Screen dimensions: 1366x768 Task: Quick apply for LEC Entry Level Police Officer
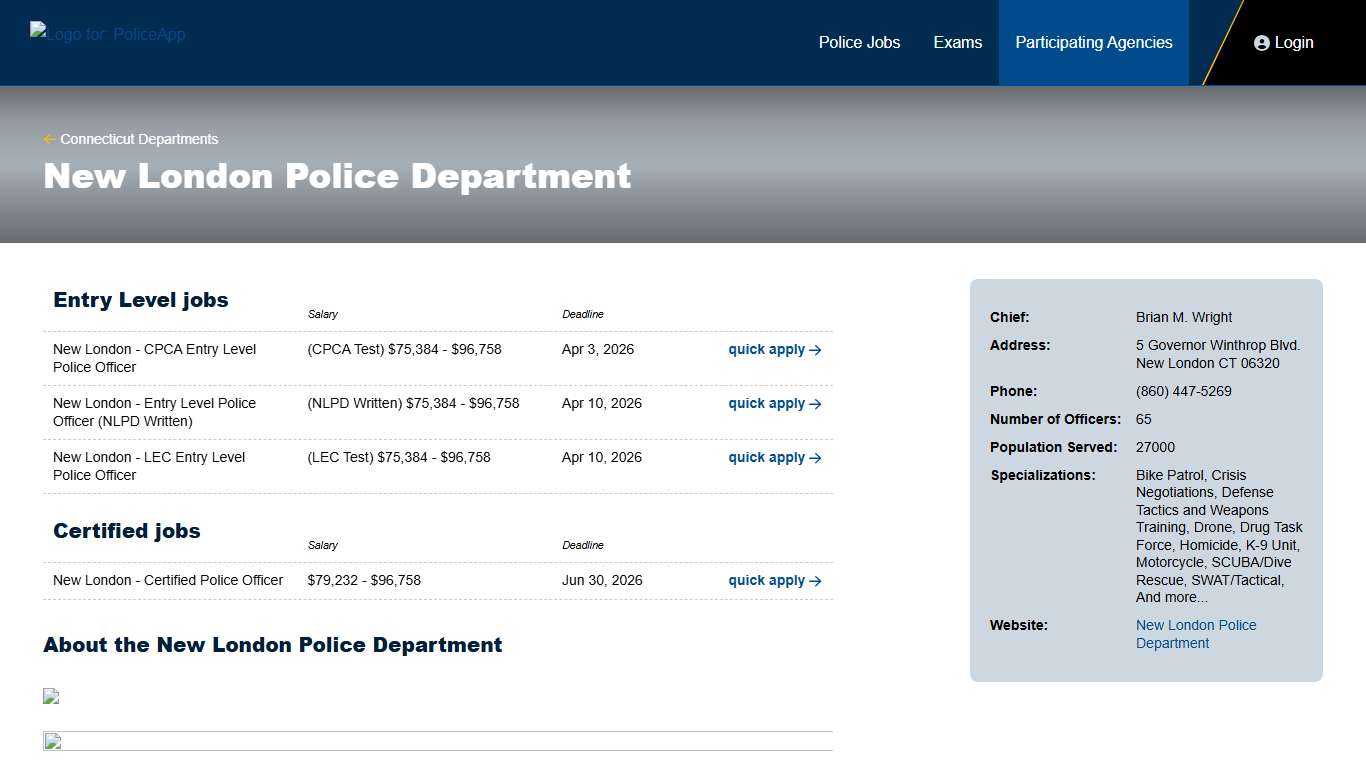click(766, 458)
